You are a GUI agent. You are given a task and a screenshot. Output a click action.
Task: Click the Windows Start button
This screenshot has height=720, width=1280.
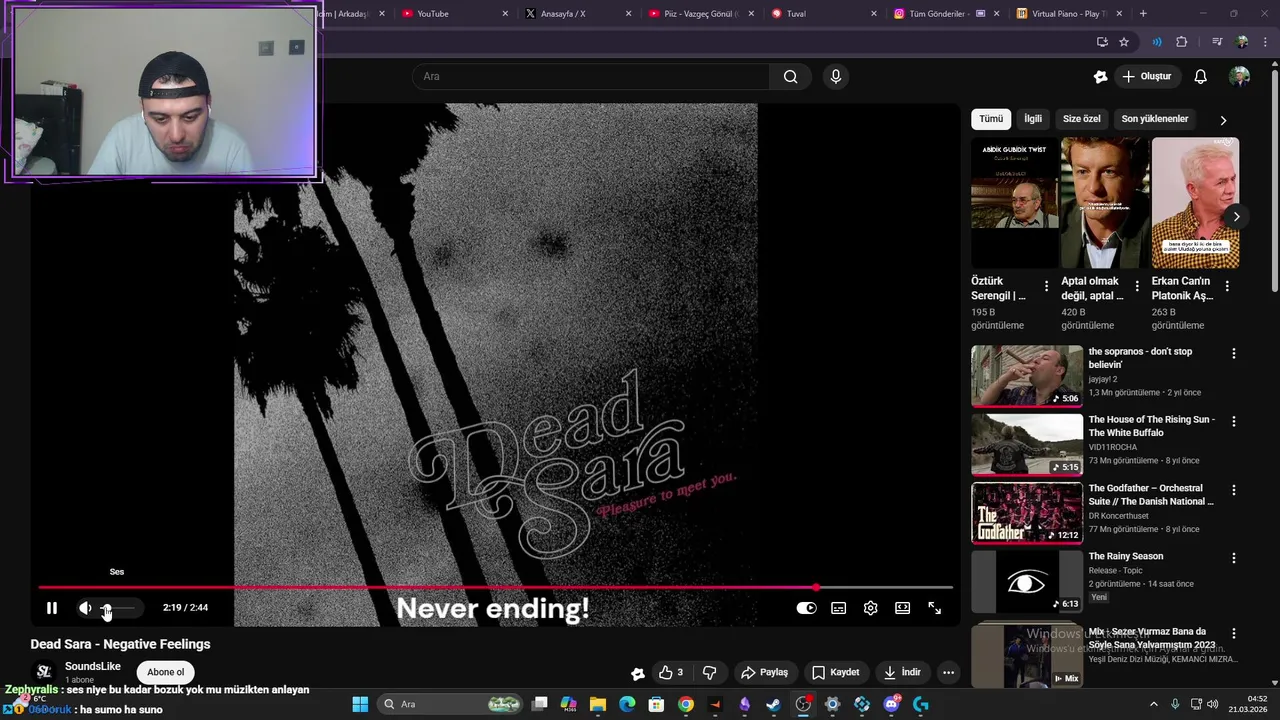pyautogui.click(x=360, y=704)
